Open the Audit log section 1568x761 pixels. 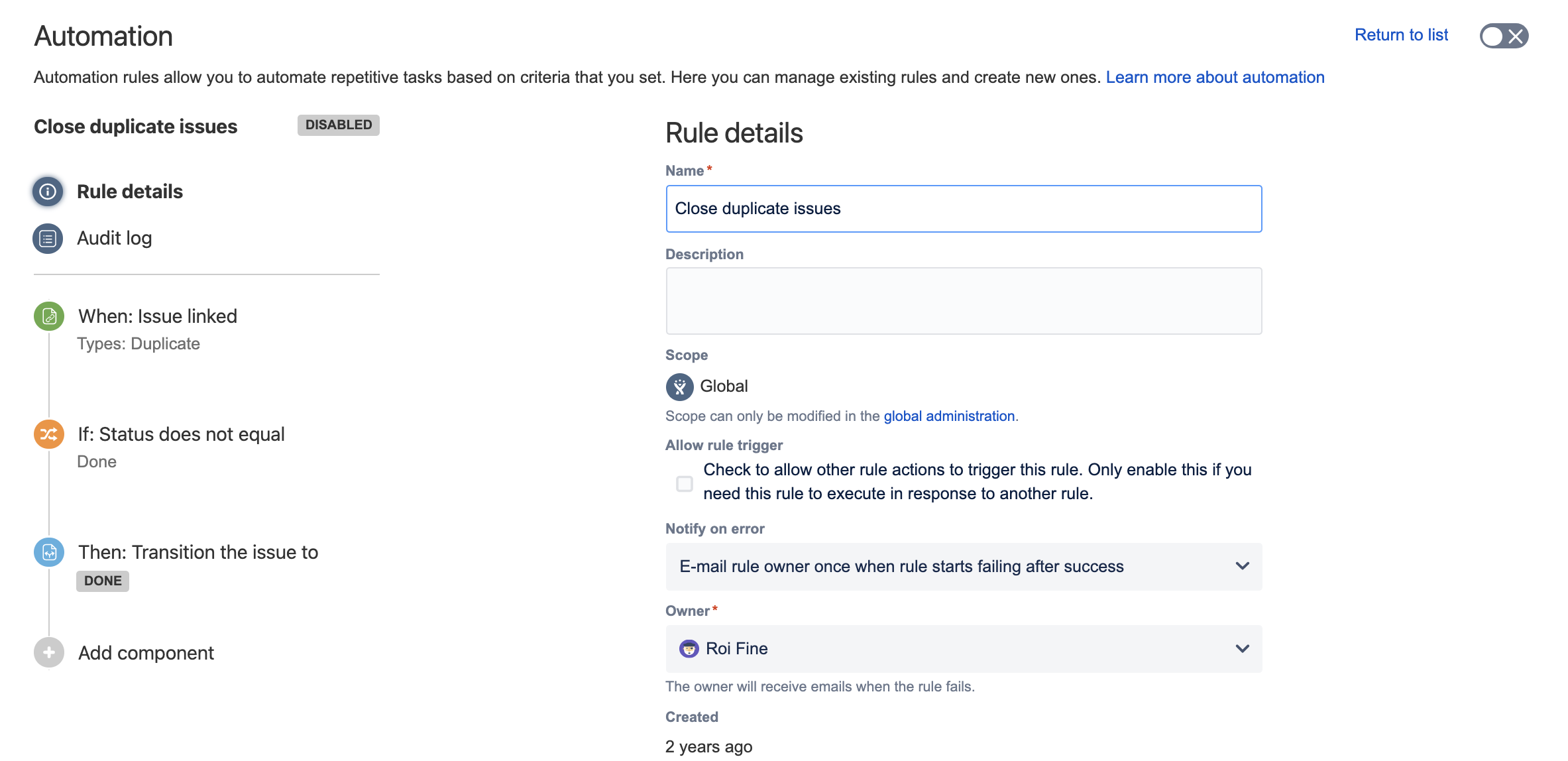point(115,239)
